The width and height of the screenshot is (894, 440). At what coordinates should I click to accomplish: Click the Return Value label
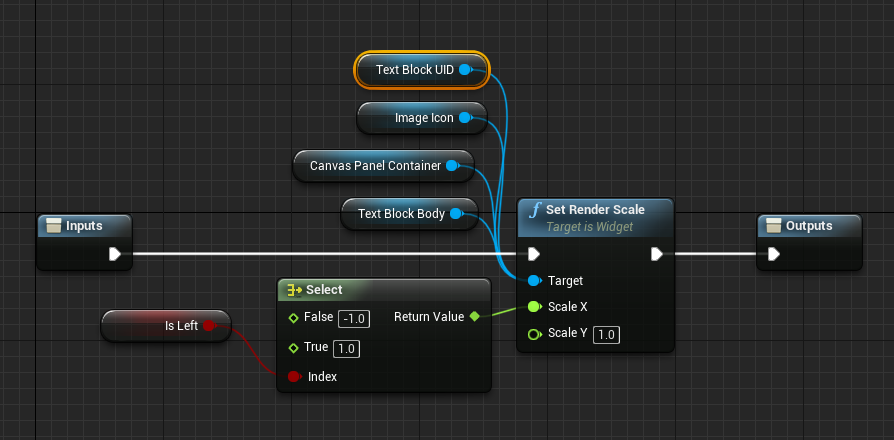pos(429,316)
